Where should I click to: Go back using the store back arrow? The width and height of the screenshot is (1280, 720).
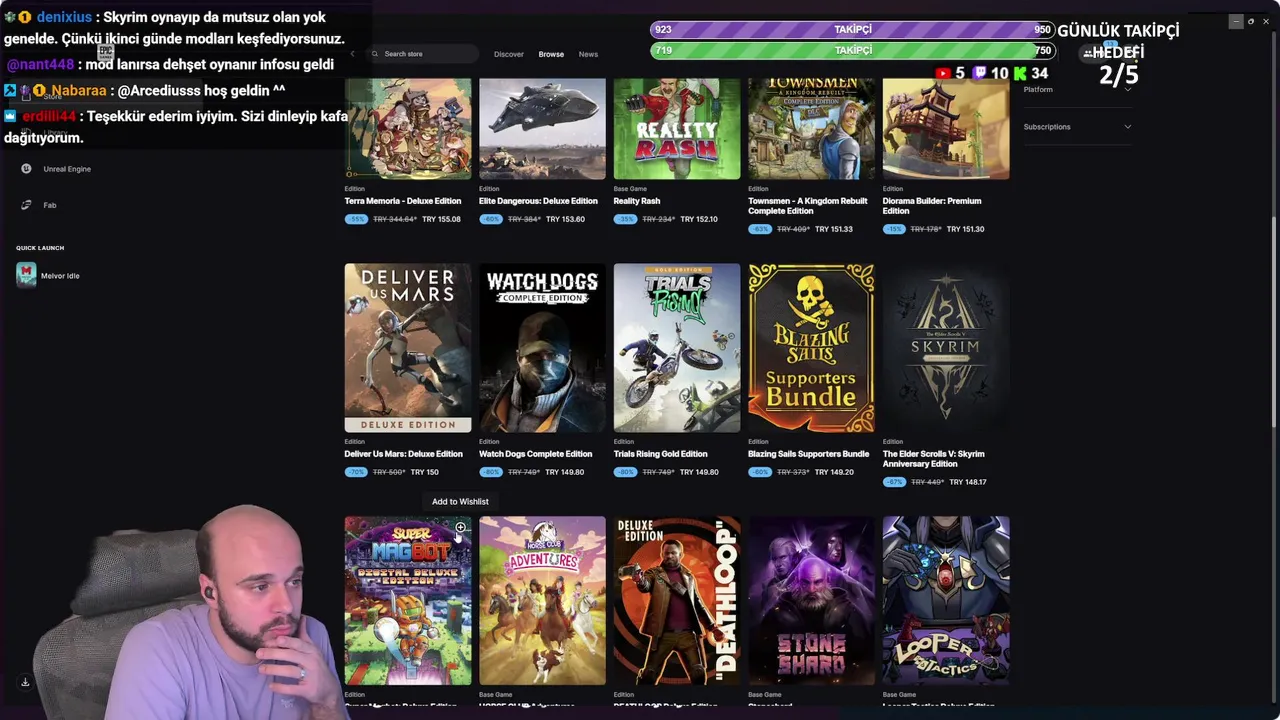352,54
